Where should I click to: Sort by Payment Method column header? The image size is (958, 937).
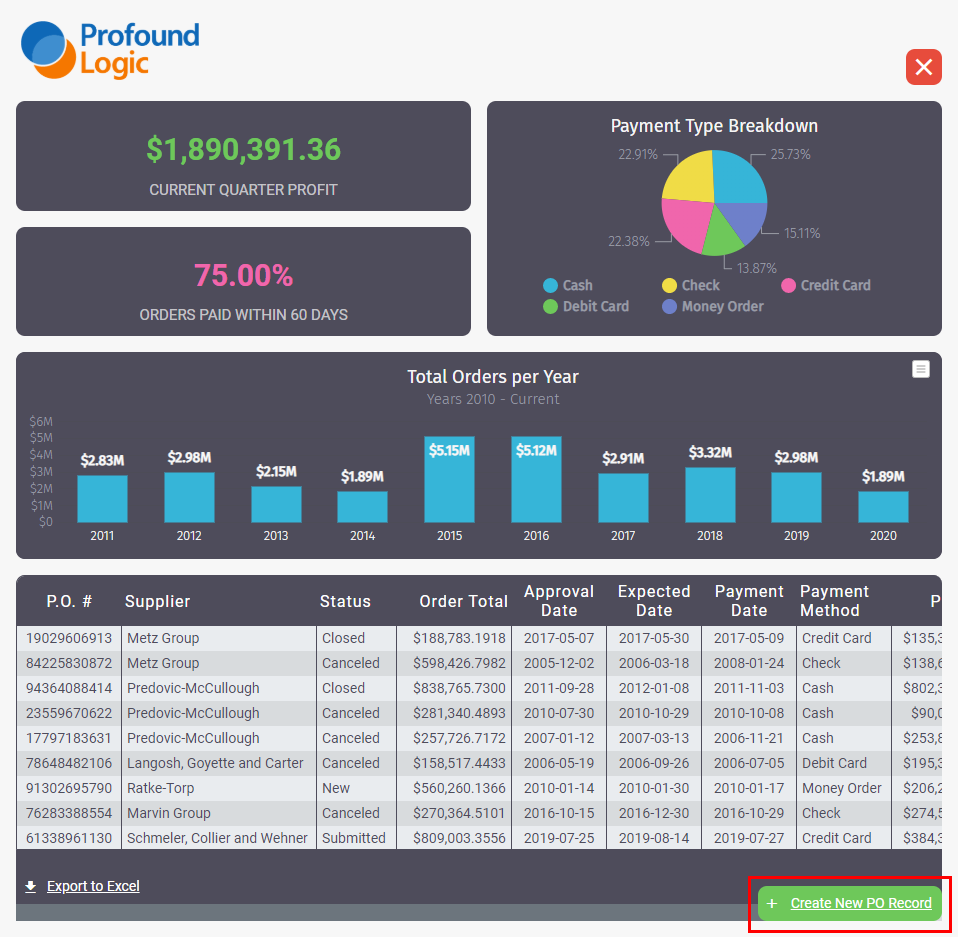[x=834, y=600]
